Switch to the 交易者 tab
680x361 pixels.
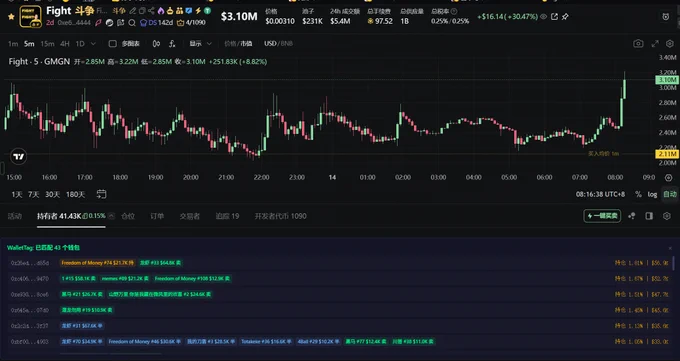point(190,216)
